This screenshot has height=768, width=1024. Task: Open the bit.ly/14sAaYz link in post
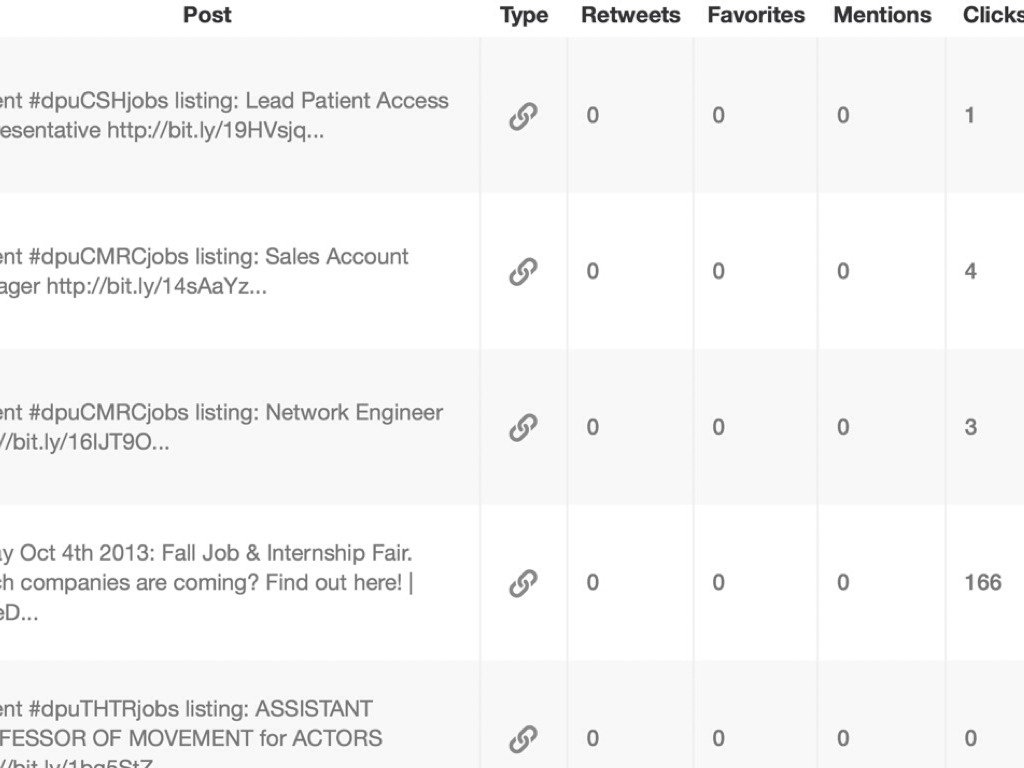tap(156, 287)
